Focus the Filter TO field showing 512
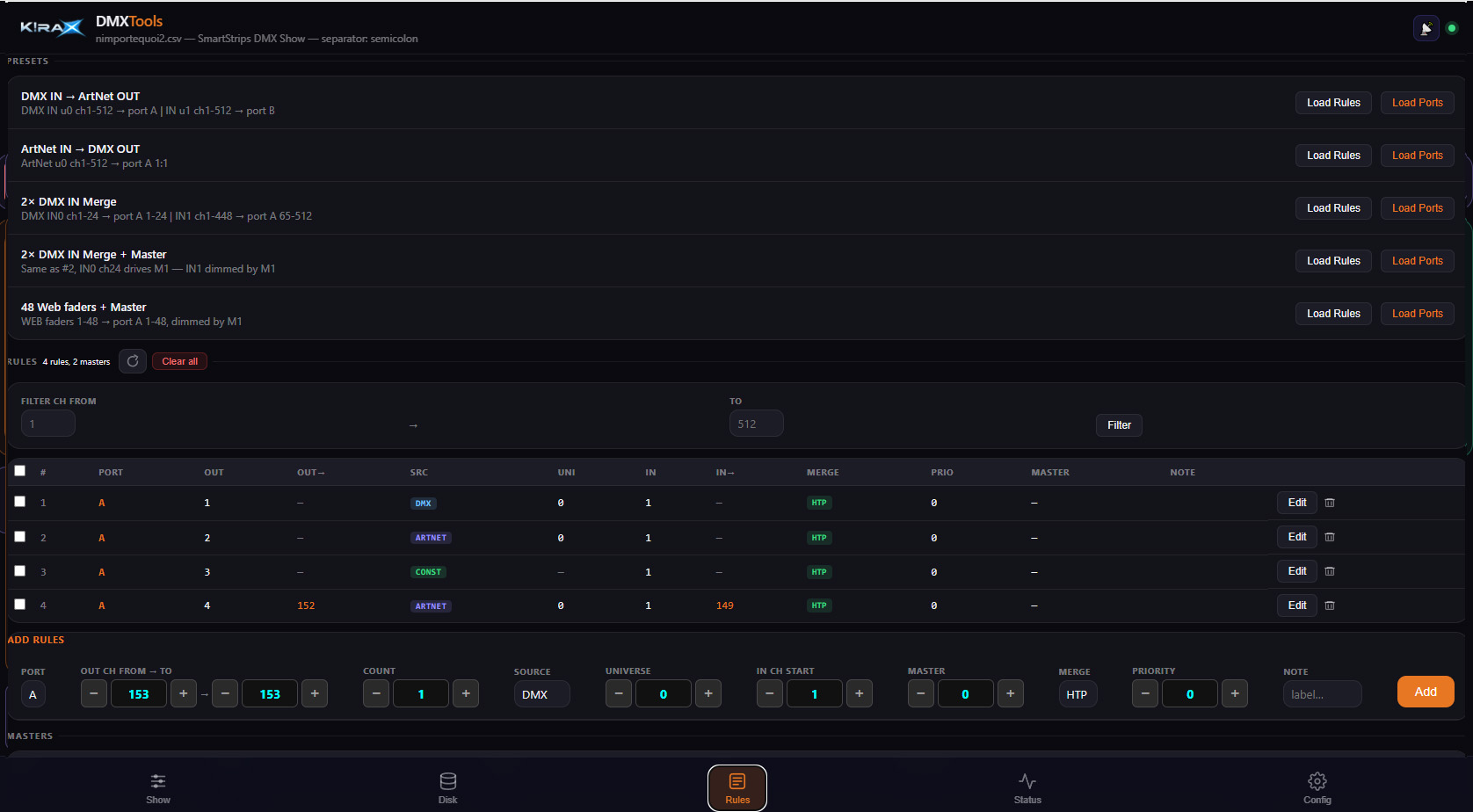Image resolution: width=1473 pixels, height=812 pixels. pyautogui.click(x=756, y=424)
